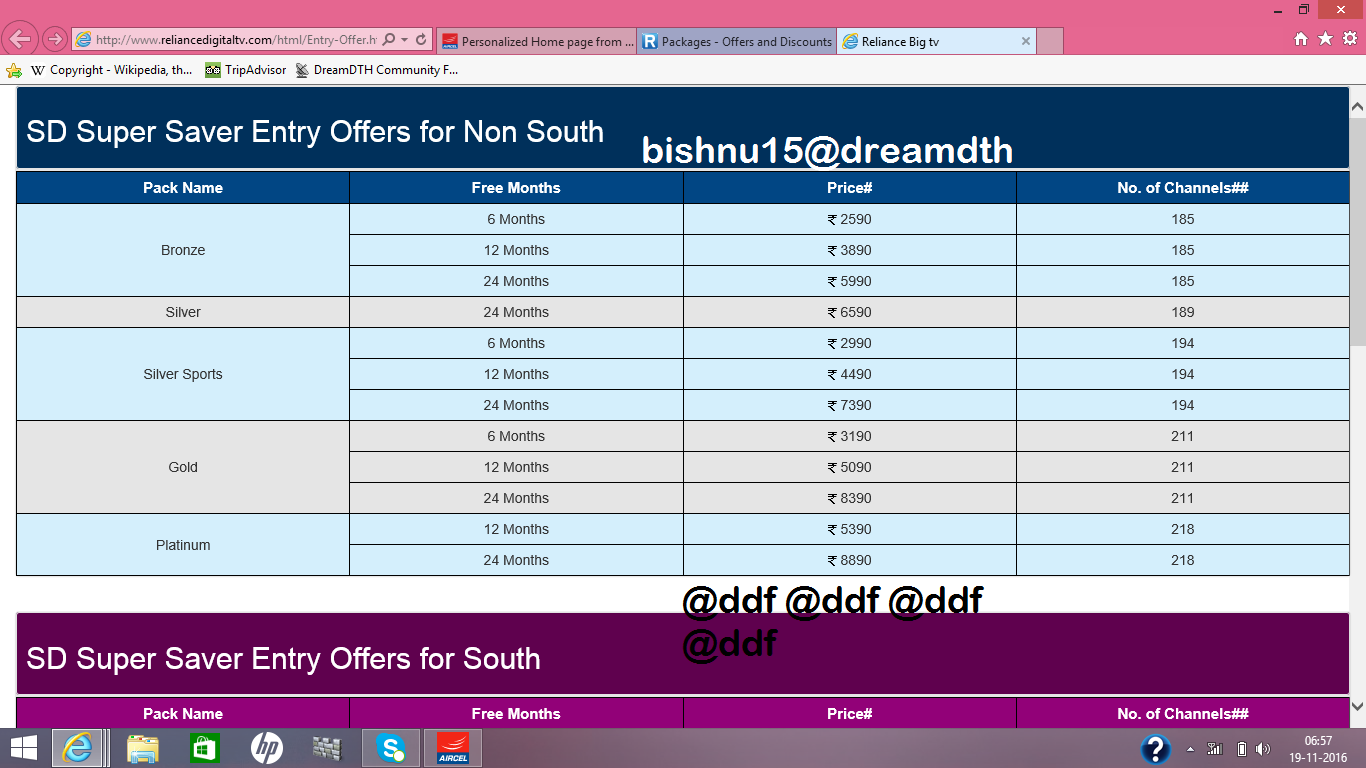The width and height of the screenshot is (1366, 768).
Task: Click the Platinum pack name cell
Action: click(x=183, y=545)
